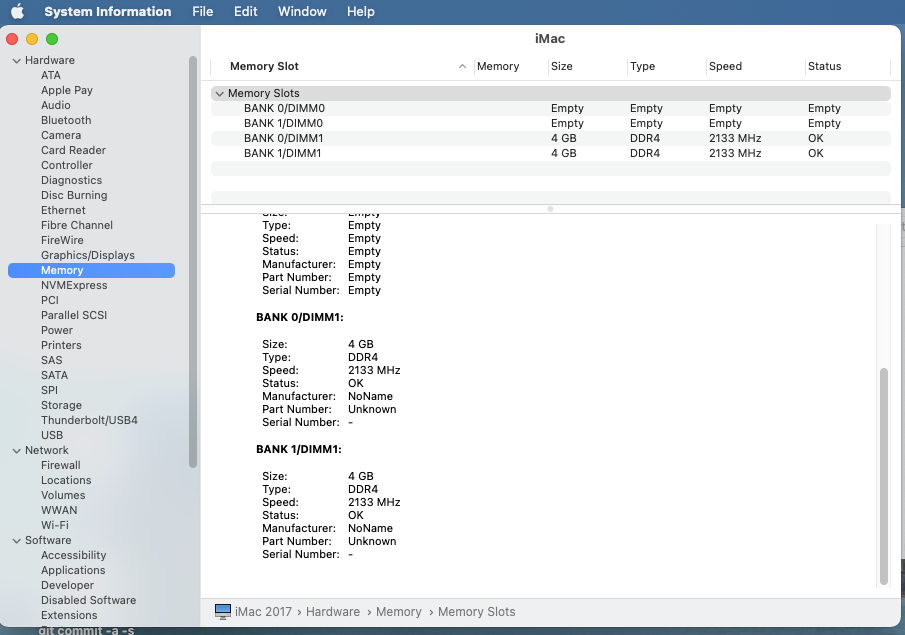Image resolution: width=905 pixels, height=635 pixels.
Task: Open the File menu
Action: click(x=203, y=12)
